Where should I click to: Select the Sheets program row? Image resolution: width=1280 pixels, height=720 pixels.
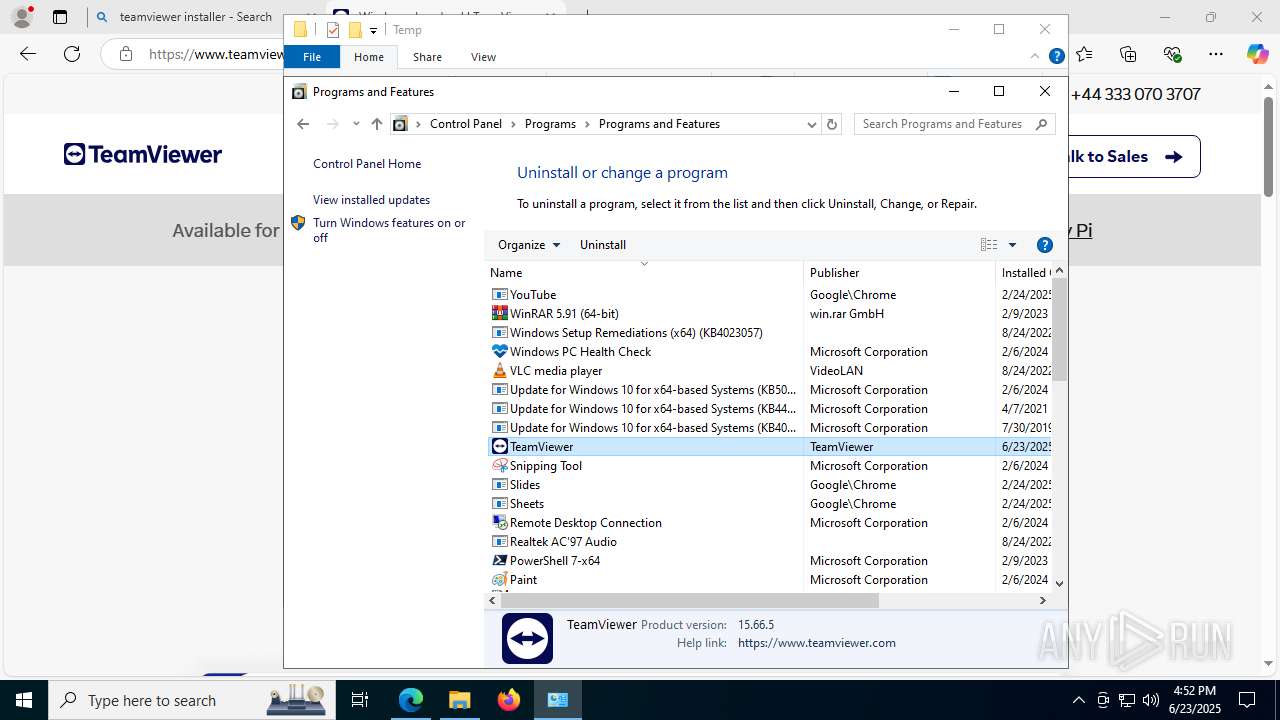[769, 504]
